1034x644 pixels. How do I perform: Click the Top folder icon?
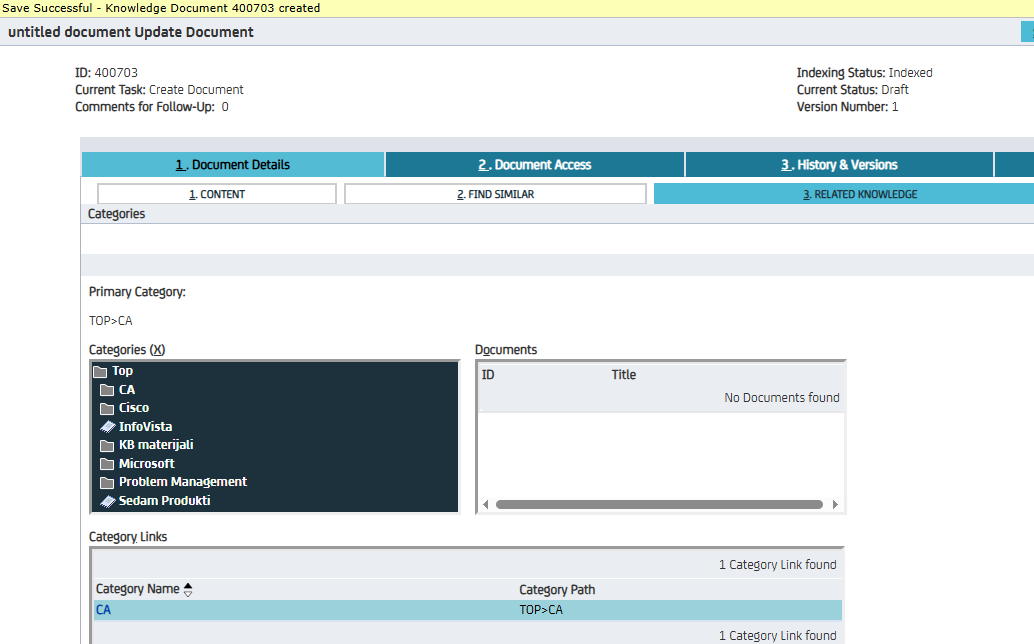100,371
